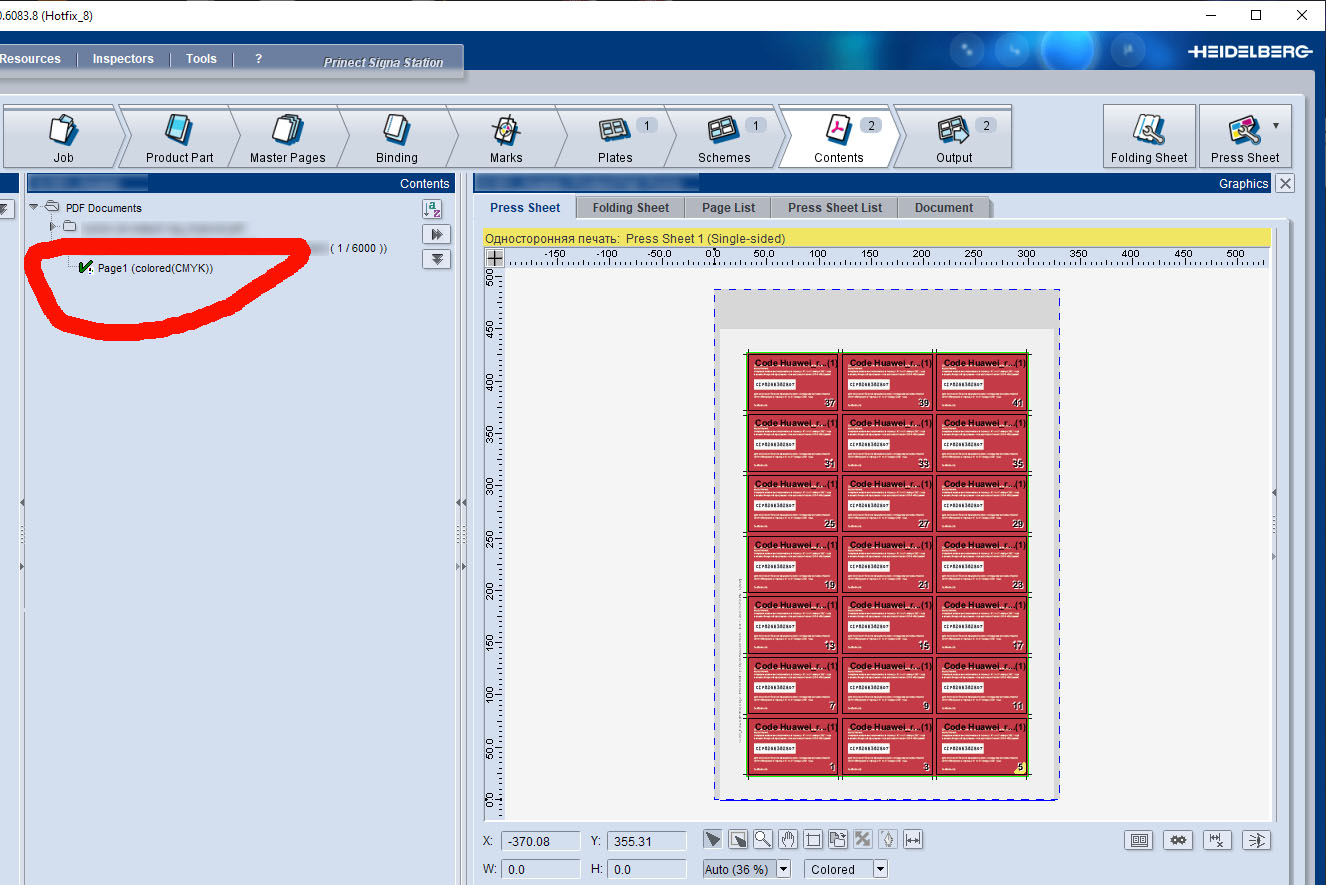Sort PDF documents alphabetically
This screenshot has height=885, width=1326.
pyautogui.click(x=432, y=209)
